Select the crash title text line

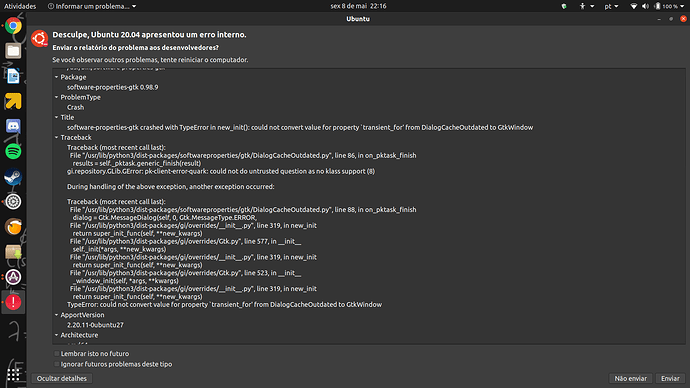300,128
